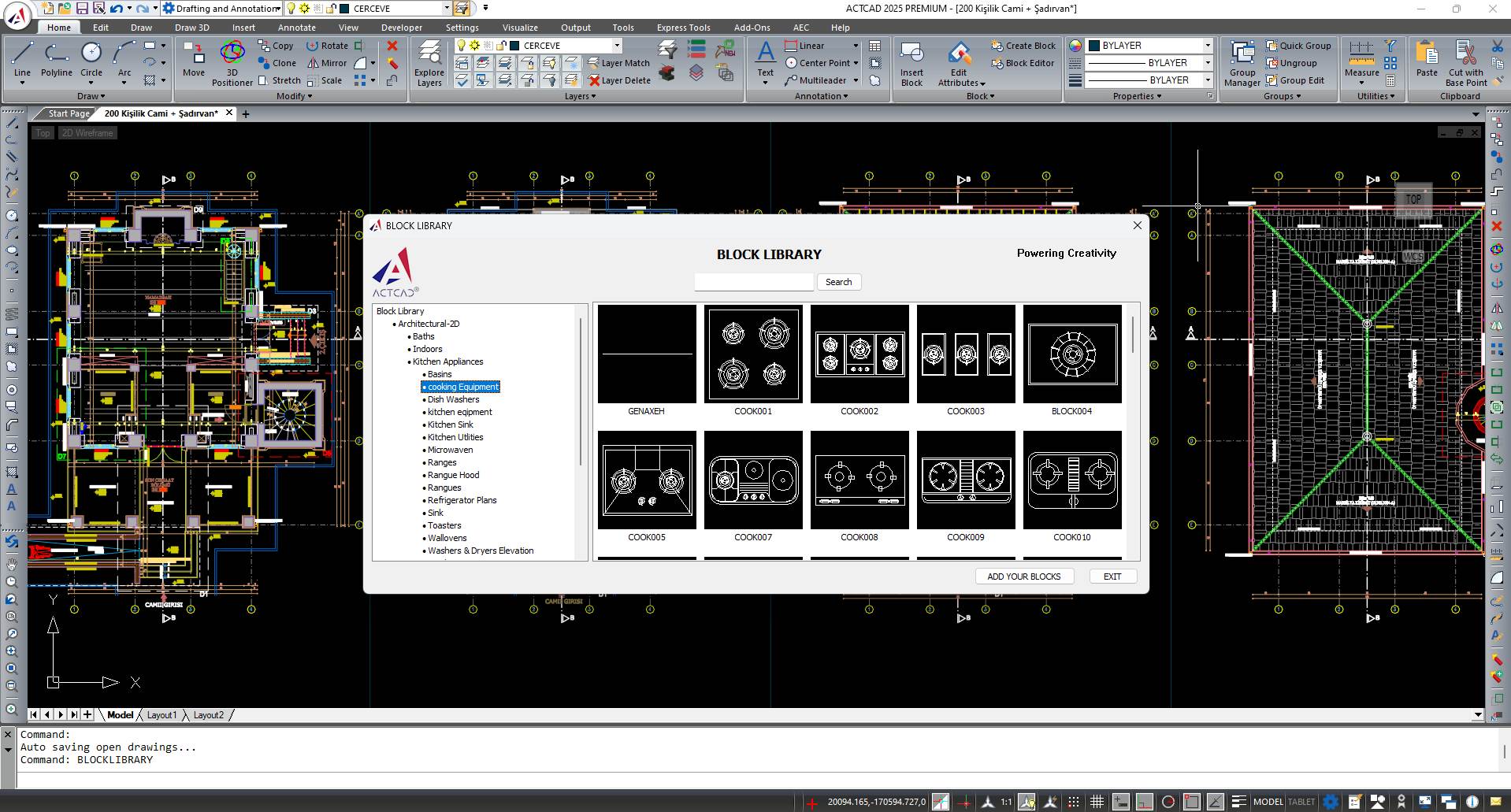This screenshot has width=1511, height=812.
Task: Click ADD YOUR BLOCKS button
Action: click(x=1023, y=577)
